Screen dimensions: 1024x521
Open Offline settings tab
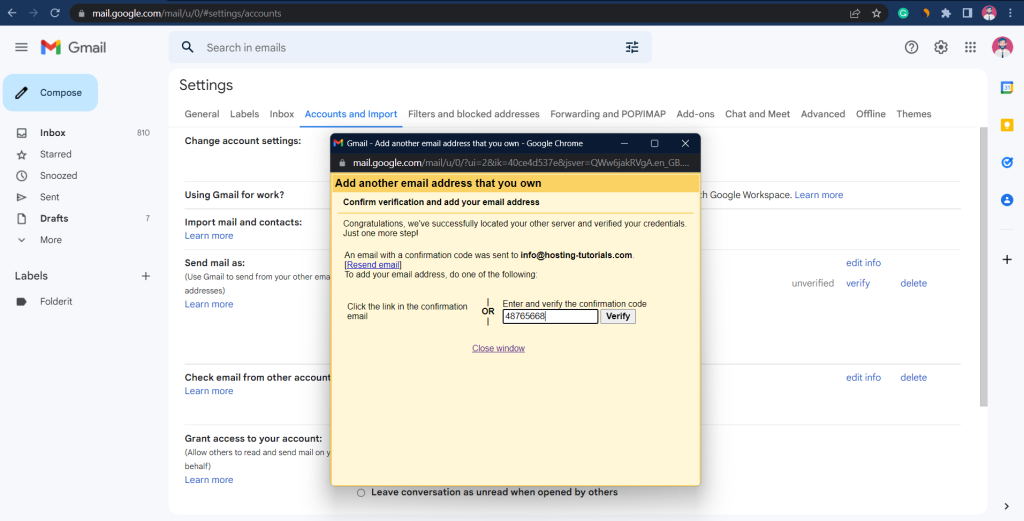tap(871, 114)
